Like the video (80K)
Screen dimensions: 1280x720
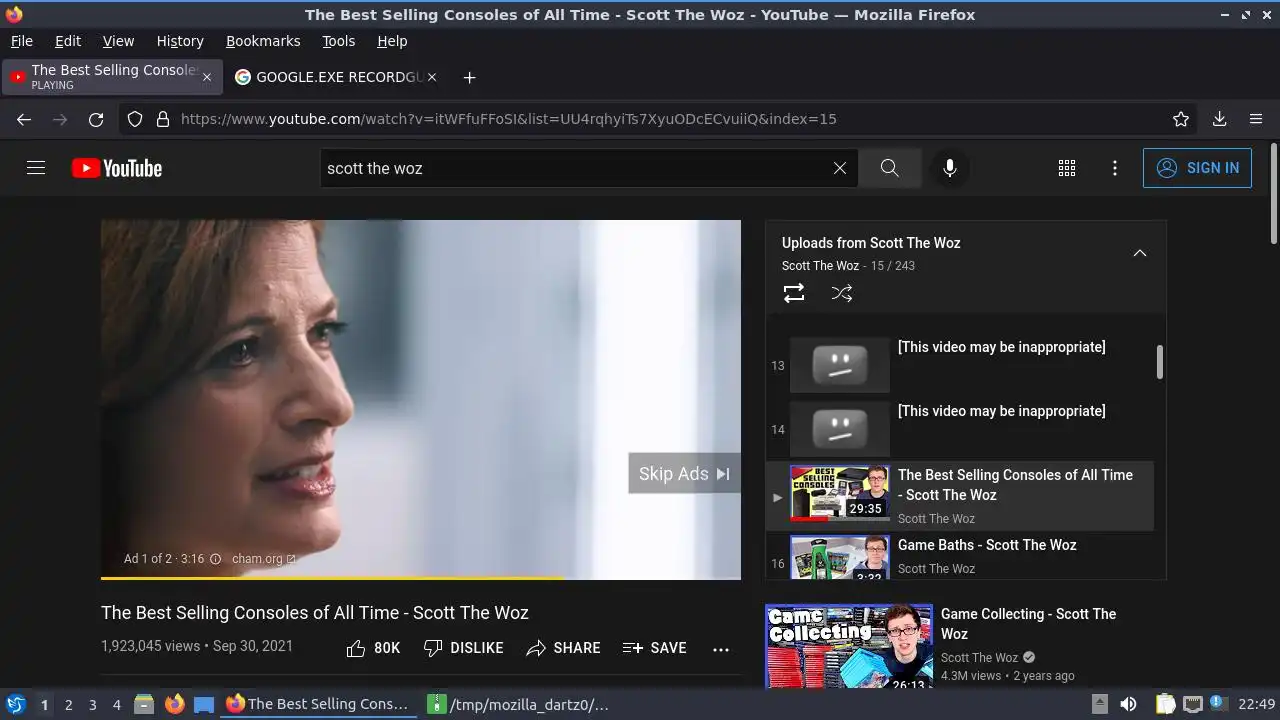coord(373,648)
